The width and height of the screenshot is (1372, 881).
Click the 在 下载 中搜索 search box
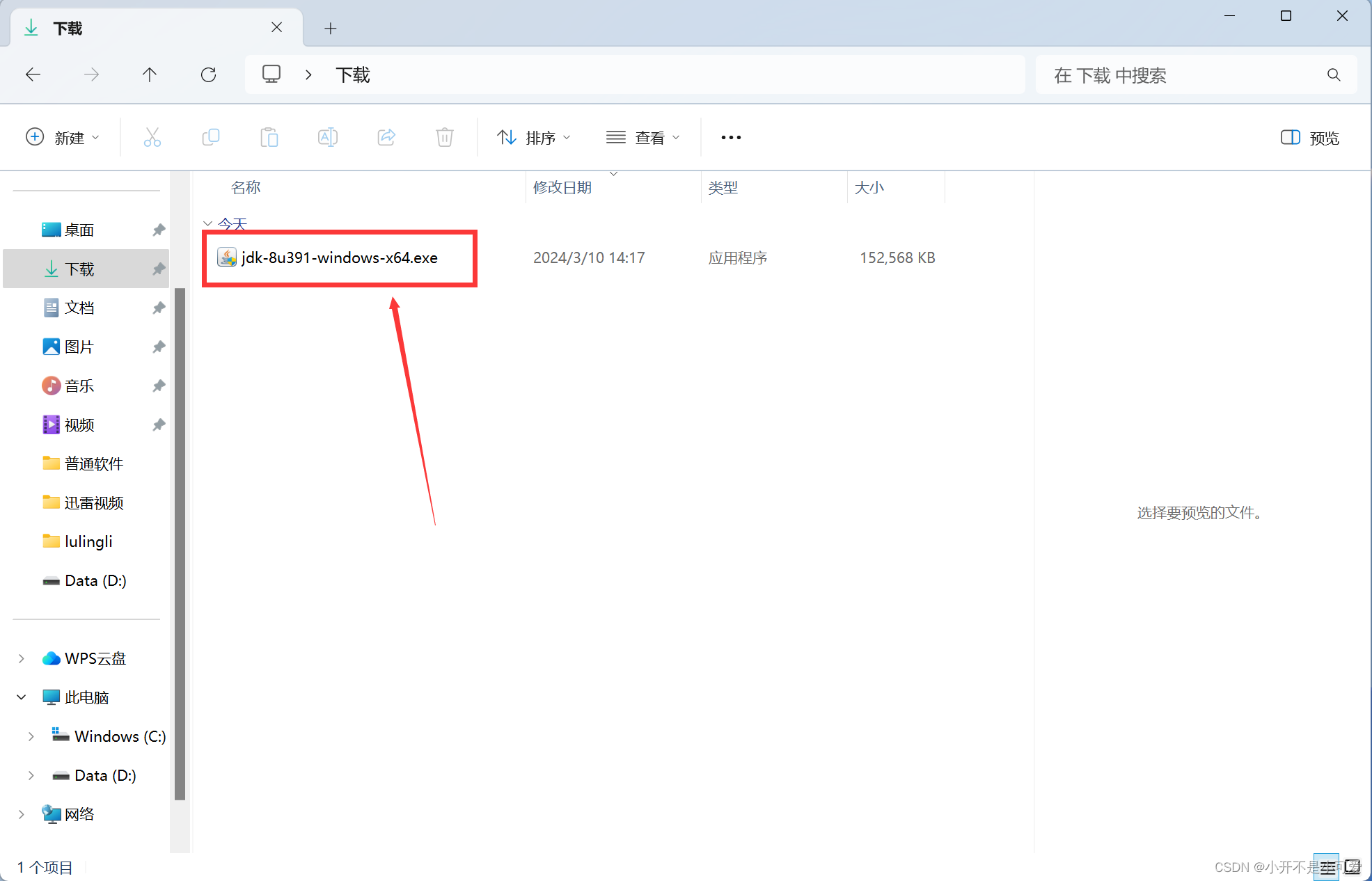(x=1183, y=75)
